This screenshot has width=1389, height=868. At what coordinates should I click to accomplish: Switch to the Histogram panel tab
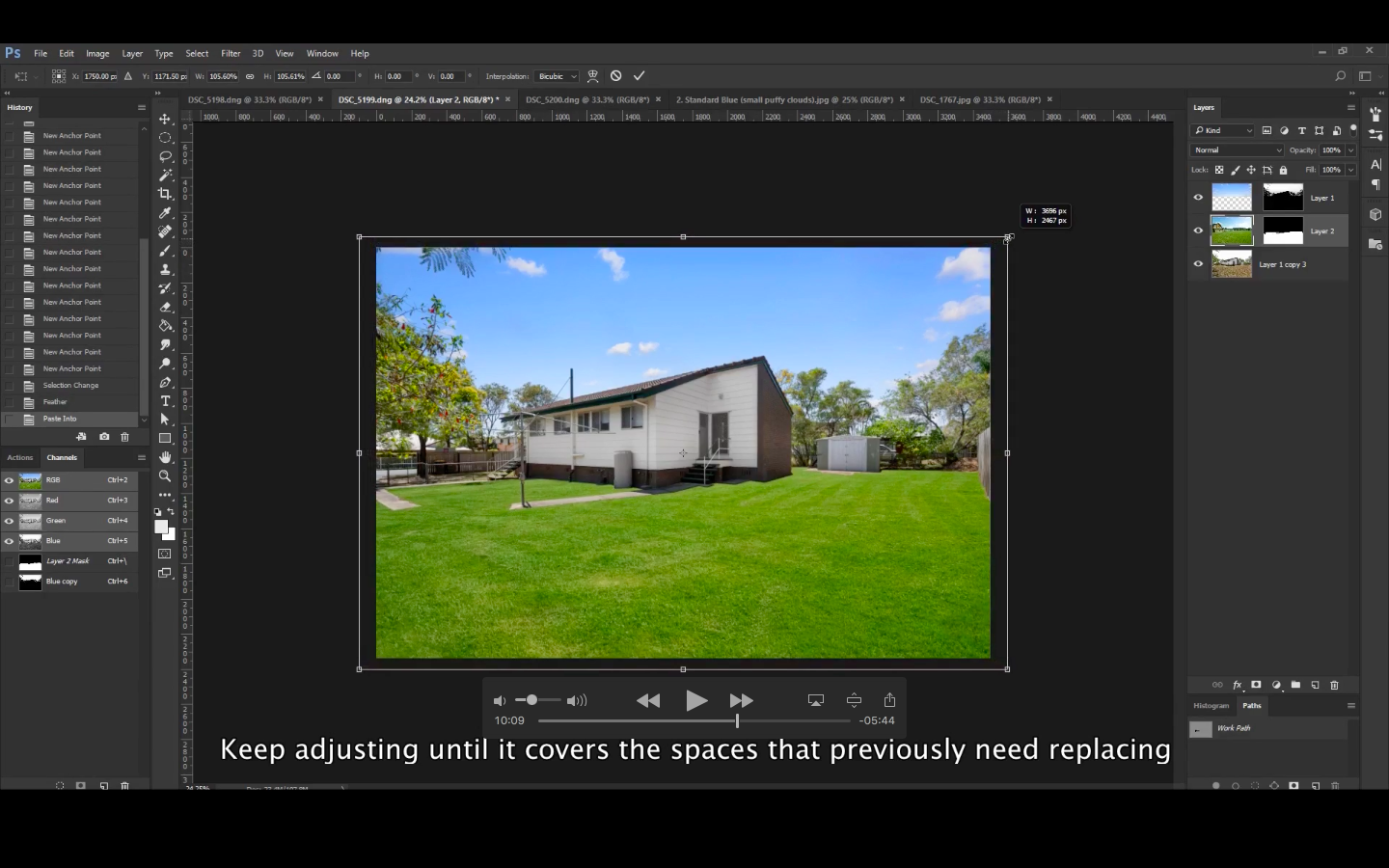[1212, 705]
